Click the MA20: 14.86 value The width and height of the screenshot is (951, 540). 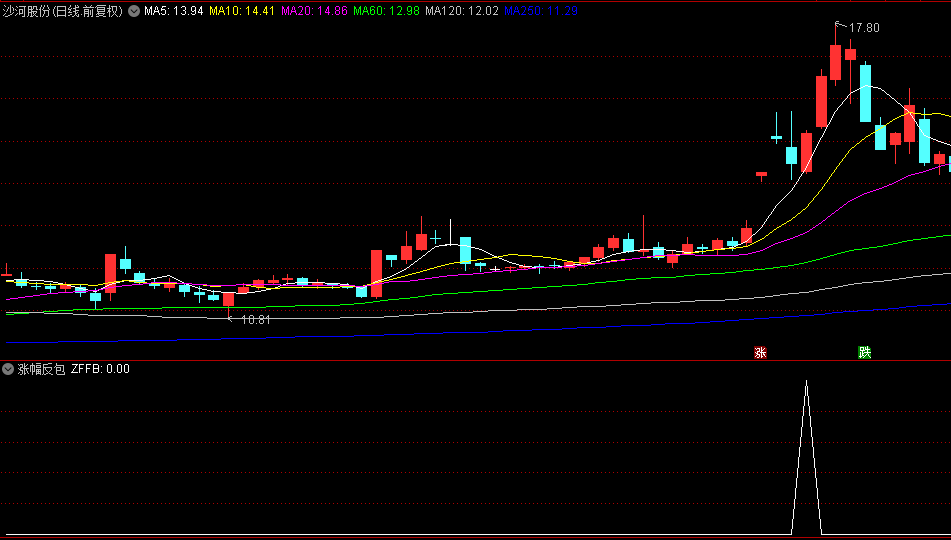314,11
